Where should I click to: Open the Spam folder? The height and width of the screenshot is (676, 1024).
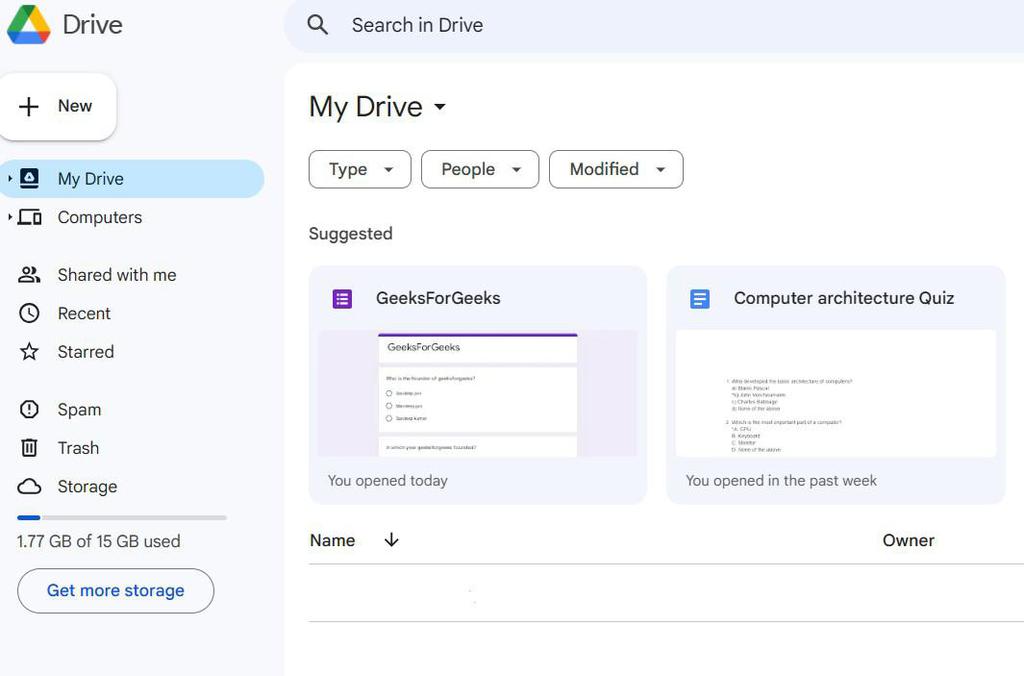(79, 410)
